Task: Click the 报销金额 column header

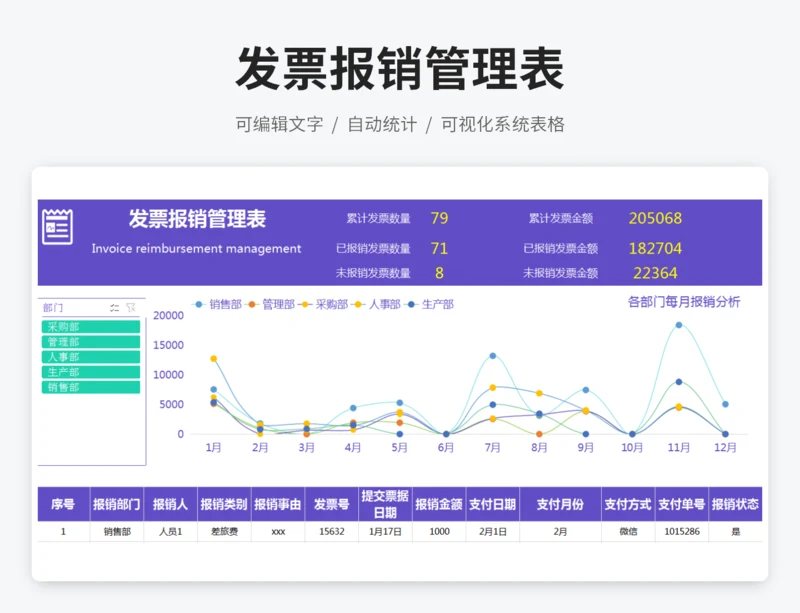Action: (439, 504)
